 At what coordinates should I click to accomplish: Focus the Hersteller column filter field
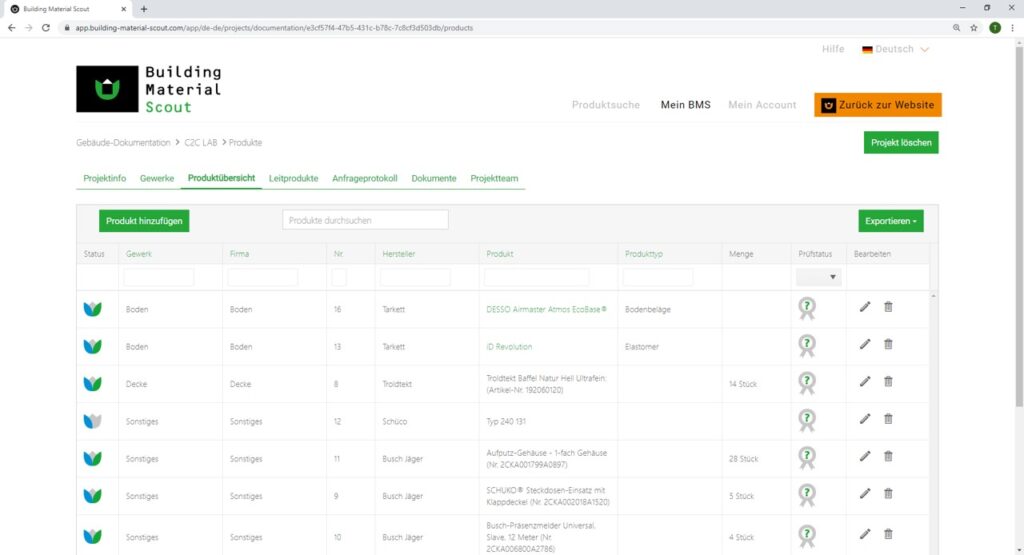click(415, 277)
